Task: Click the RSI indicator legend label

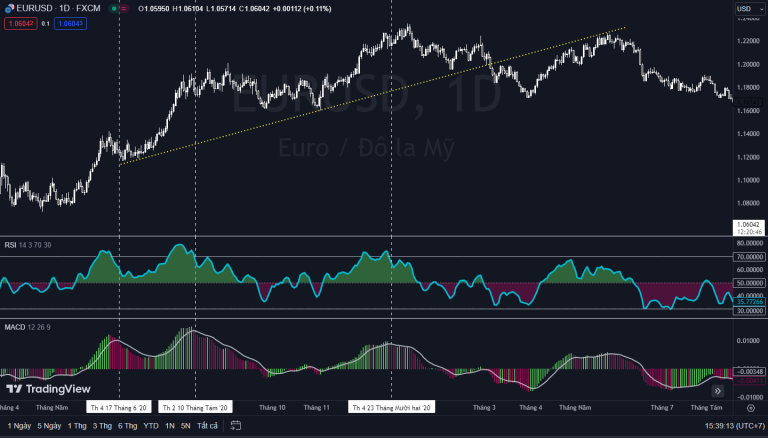Action: 13,244
